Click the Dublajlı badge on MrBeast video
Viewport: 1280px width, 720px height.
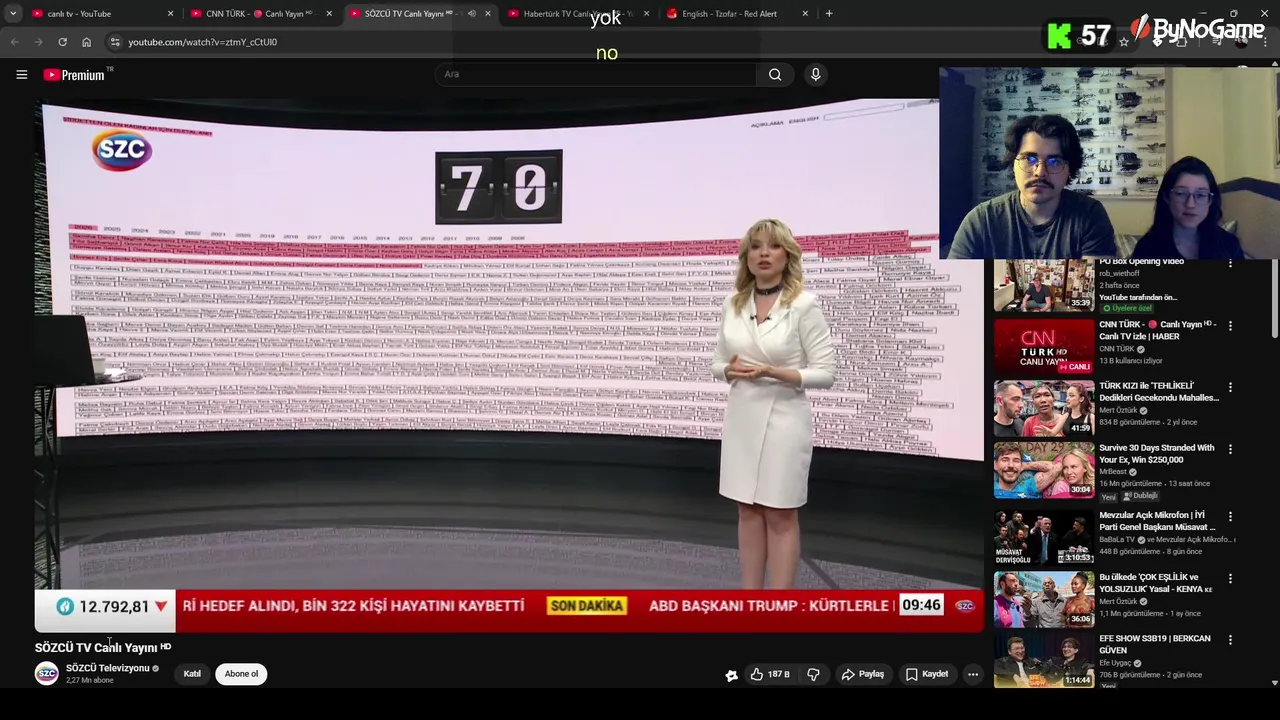pyautogui.click(x=1140, y=496)
